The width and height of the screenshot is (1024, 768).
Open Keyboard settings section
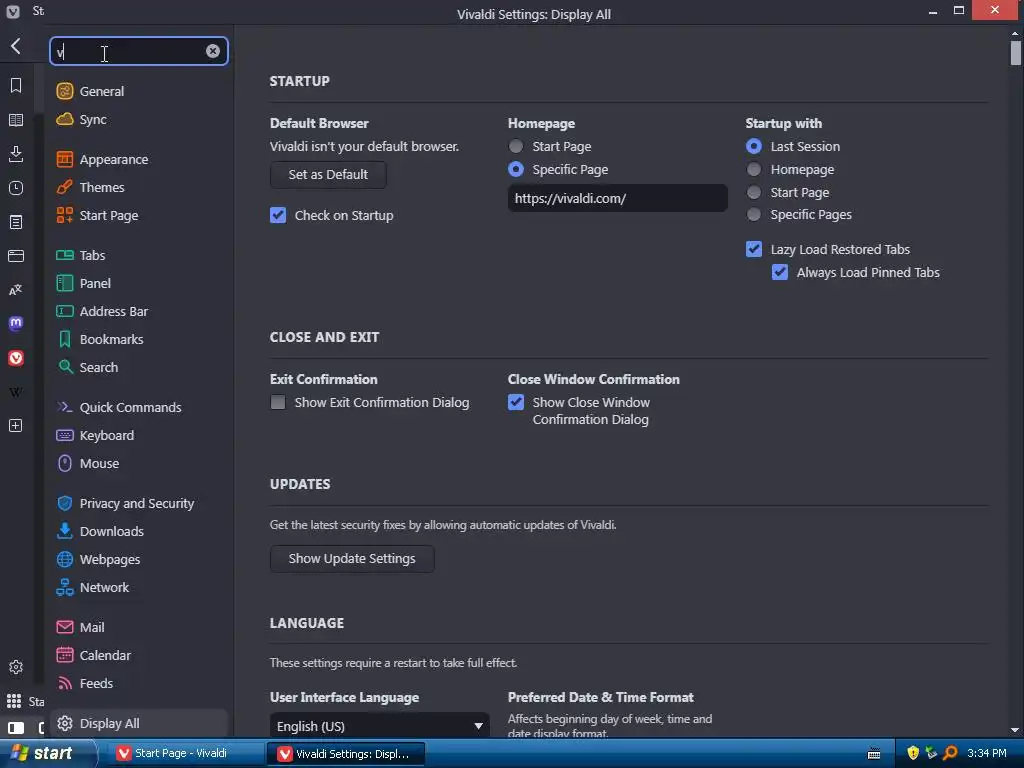(x=138, y=436)
